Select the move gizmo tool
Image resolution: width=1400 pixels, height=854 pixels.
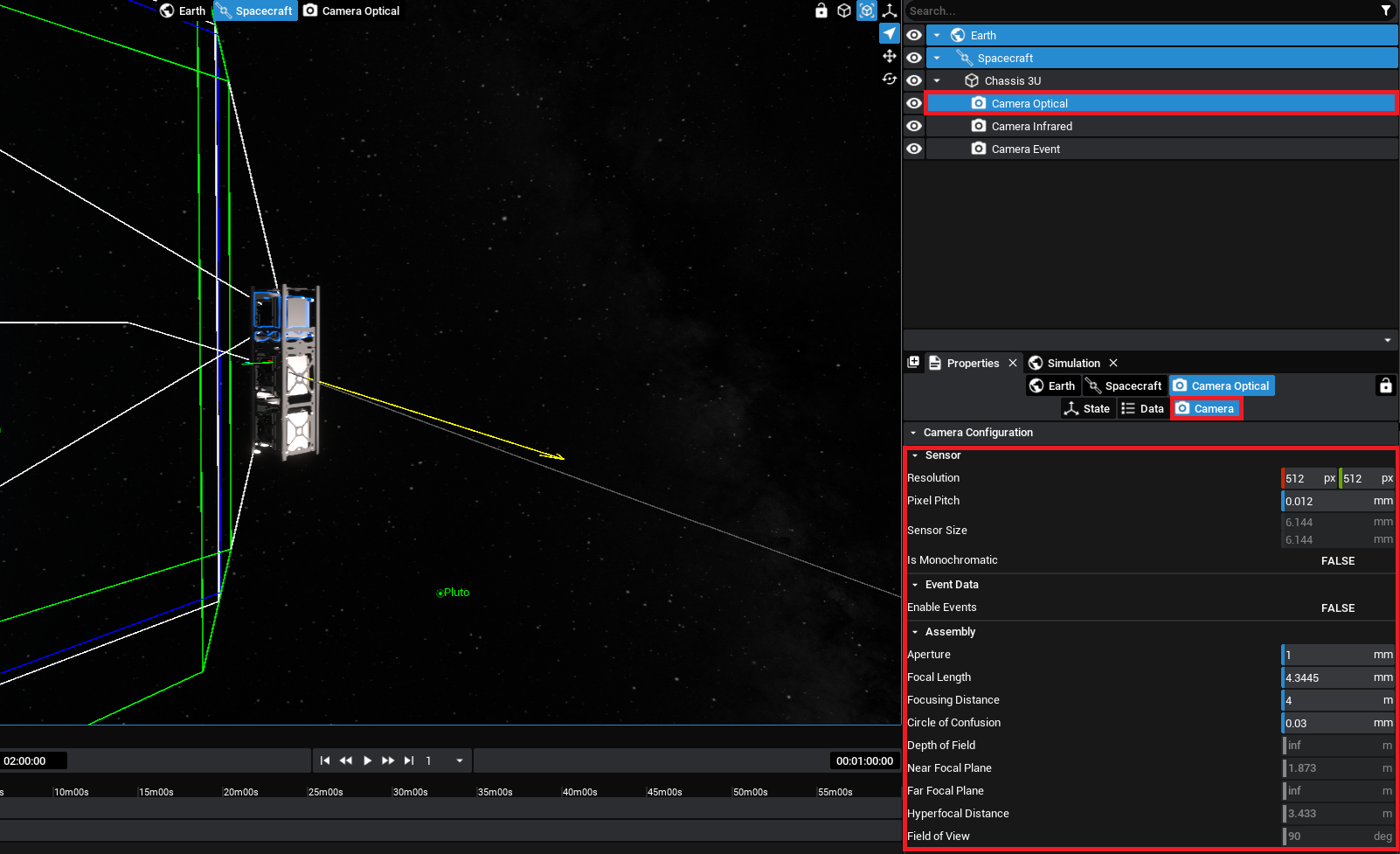[x=889, y=56]
